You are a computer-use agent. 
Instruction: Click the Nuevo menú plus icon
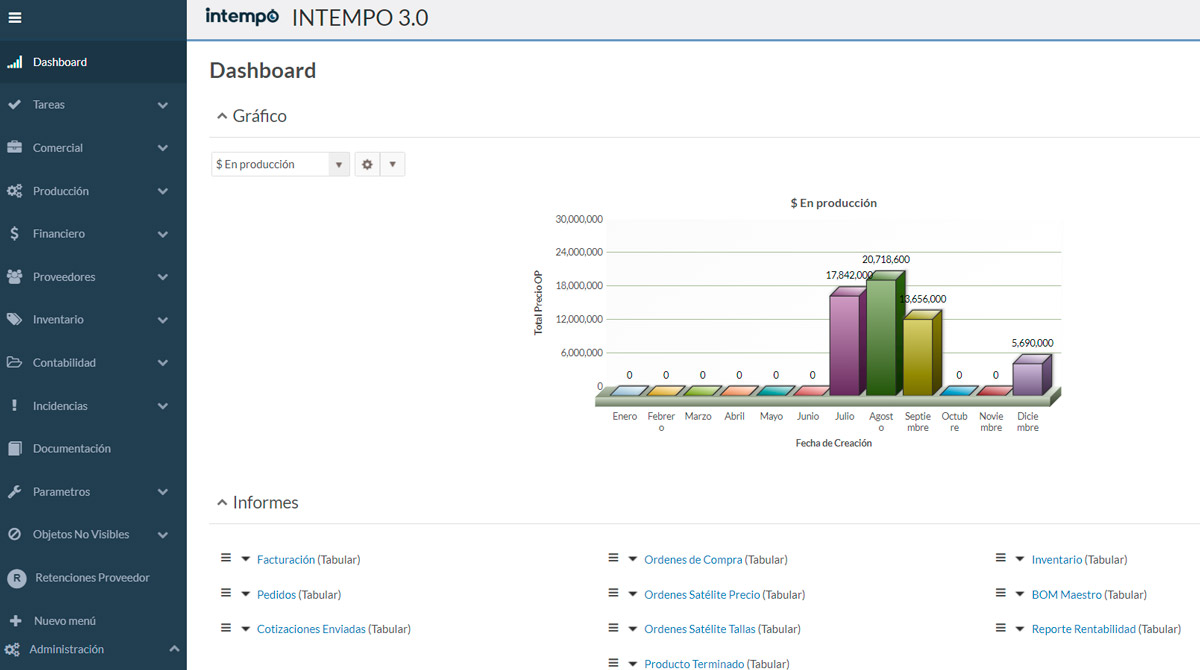coord(15,621)
